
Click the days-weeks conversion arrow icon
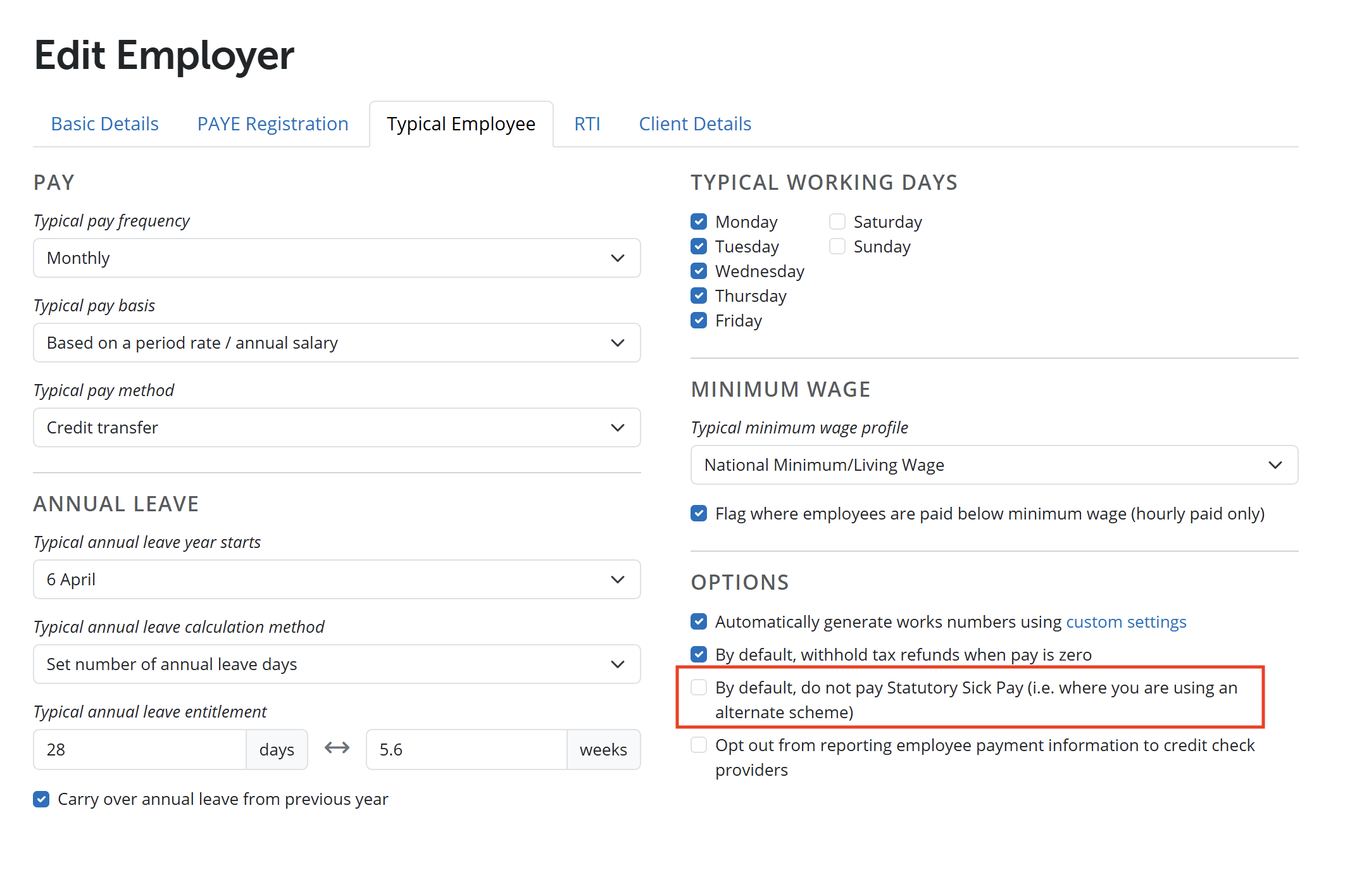(337, 749)
